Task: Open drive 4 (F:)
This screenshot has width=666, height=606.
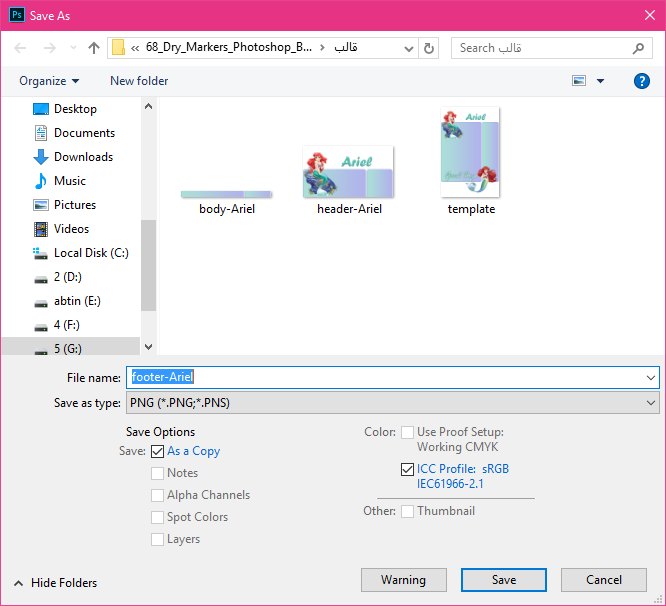Action: click(x=67, y=325)
